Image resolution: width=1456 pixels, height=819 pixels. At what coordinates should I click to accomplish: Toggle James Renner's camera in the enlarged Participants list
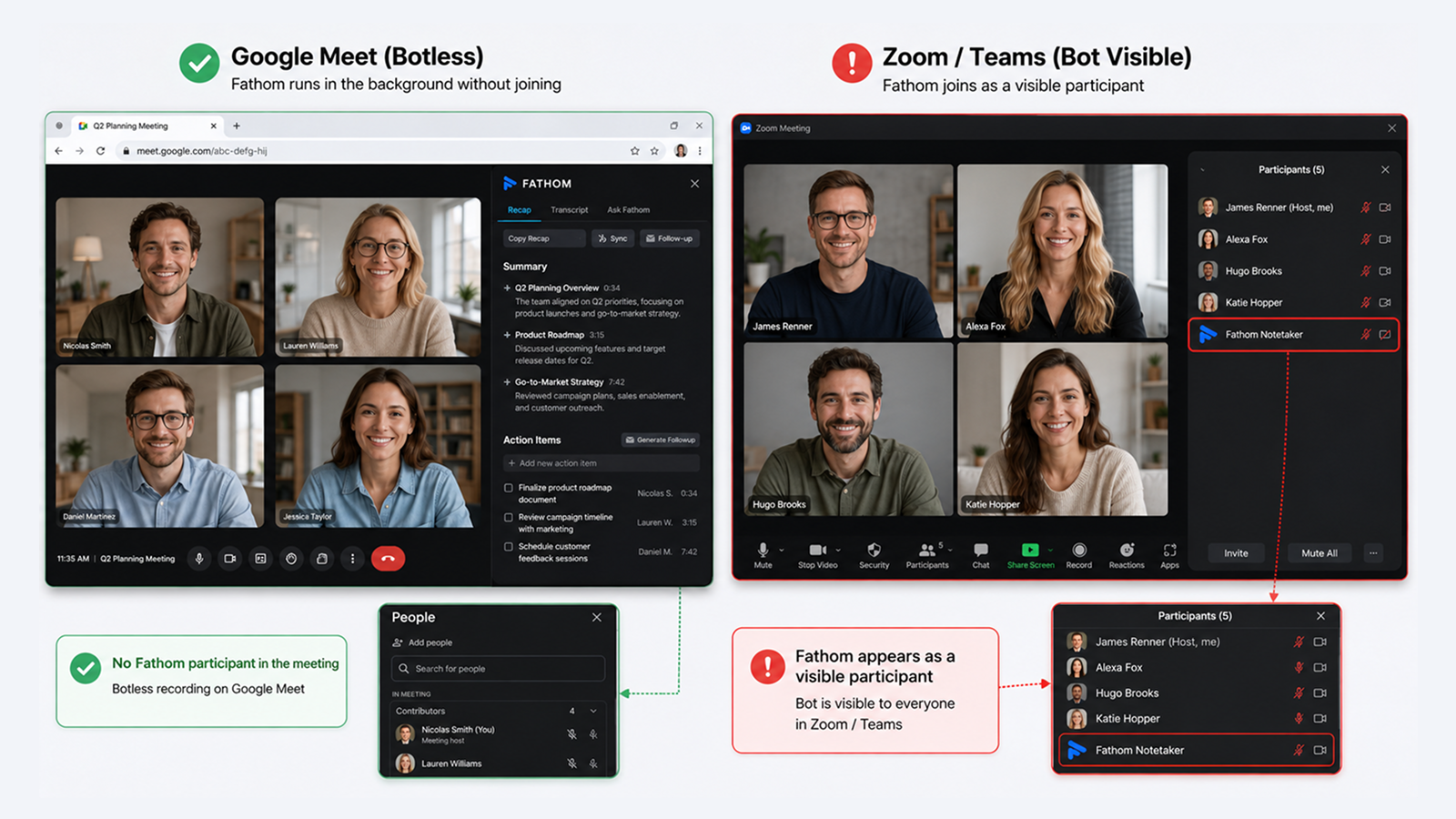(1320, 642)
